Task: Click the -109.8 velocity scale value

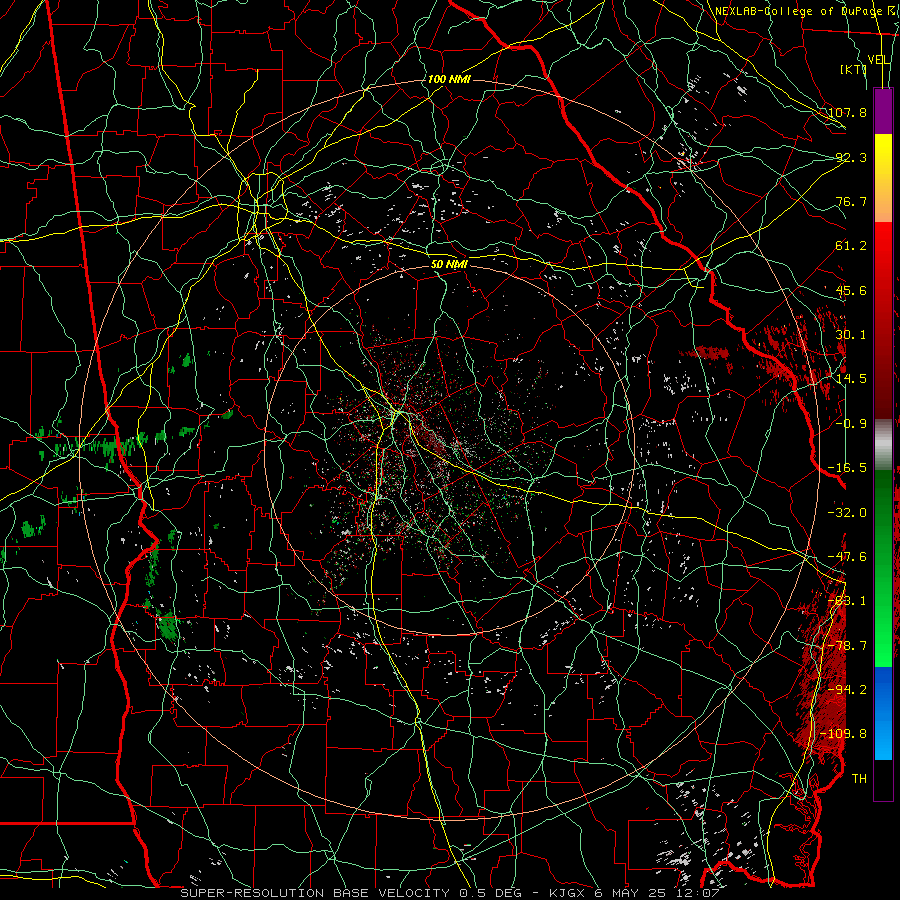Action: (844, 734)
